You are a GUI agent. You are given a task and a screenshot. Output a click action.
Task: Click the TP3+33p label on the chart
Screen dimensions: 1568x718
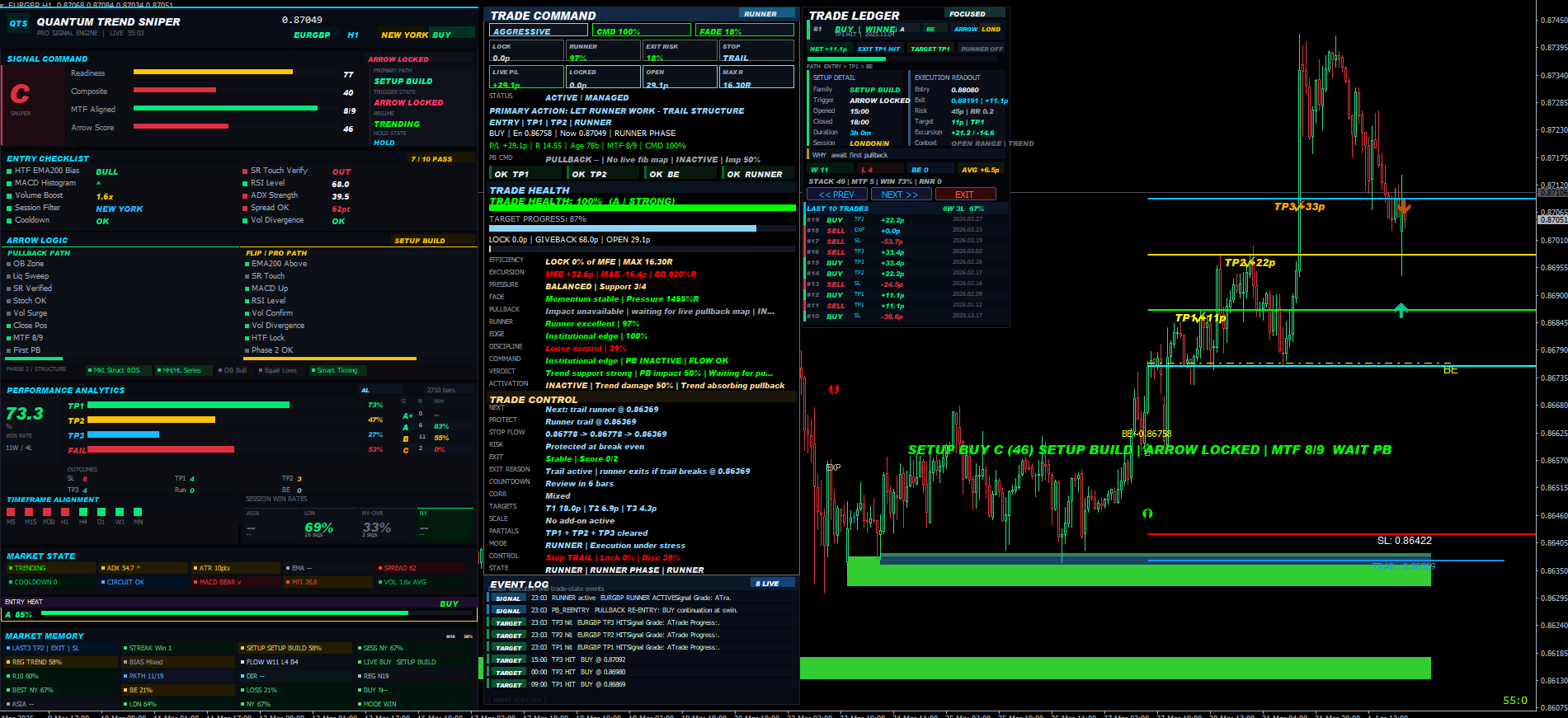1299,207
